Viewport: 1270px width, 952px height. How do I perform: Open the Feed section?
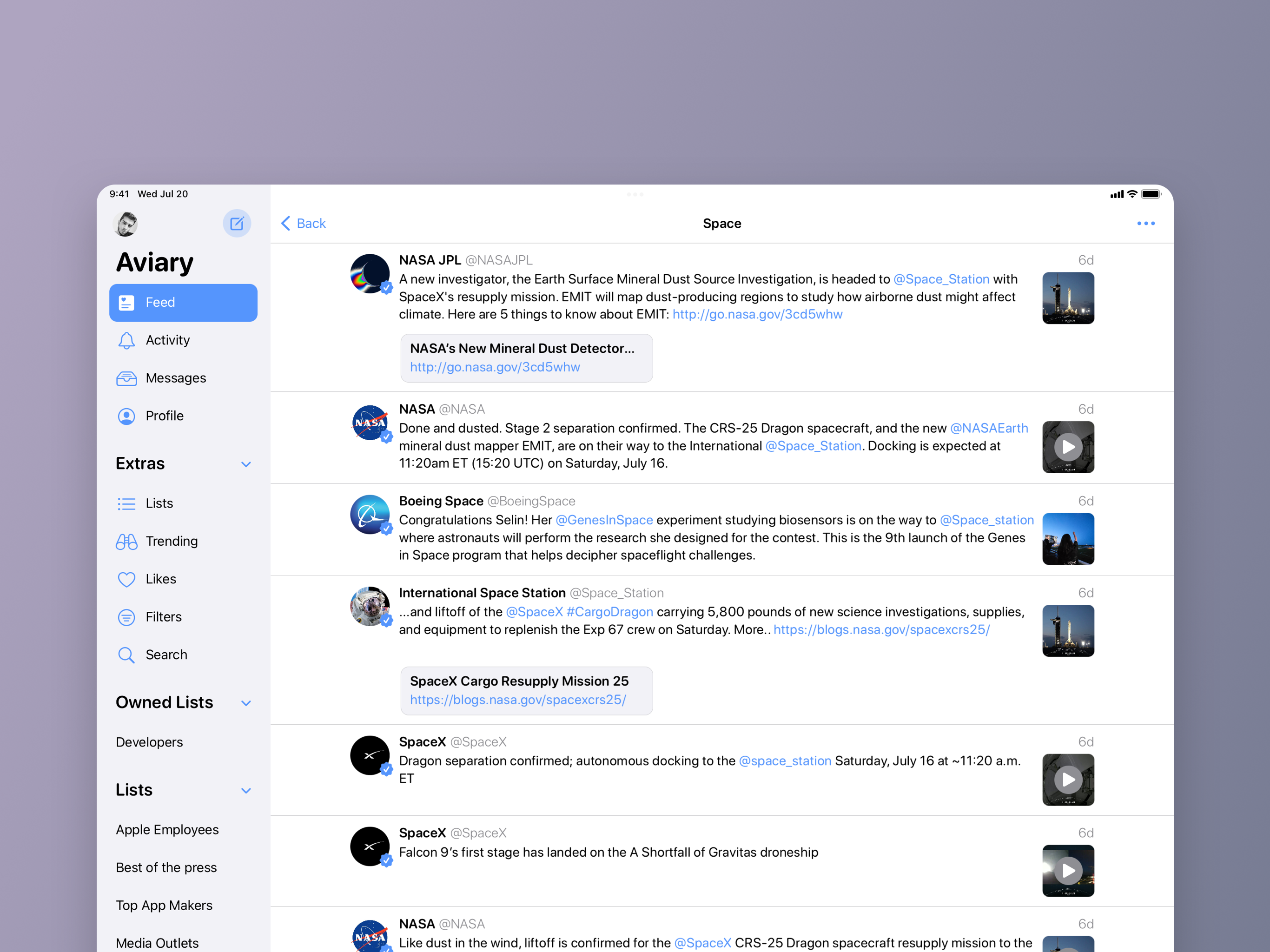point(183,303)
